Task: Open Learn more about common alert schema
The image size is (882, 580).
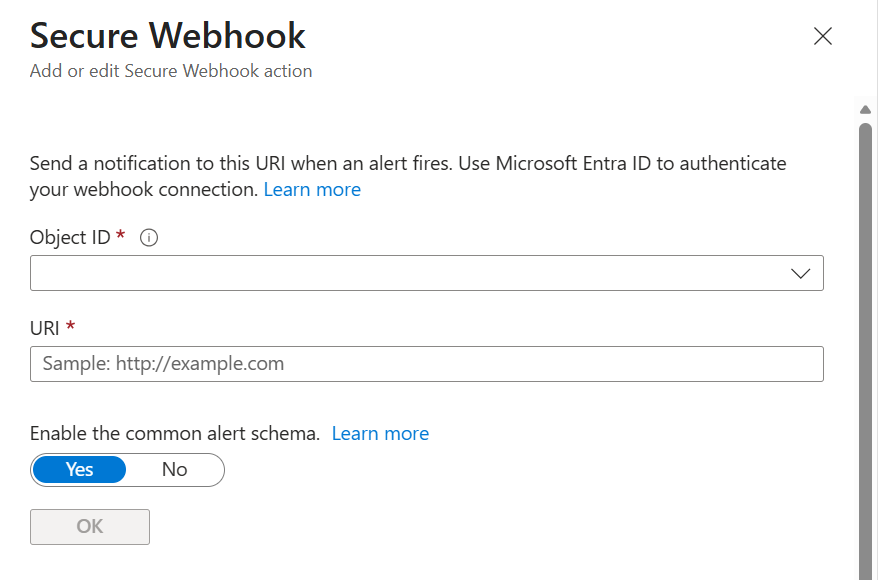Action: (380, 434)
